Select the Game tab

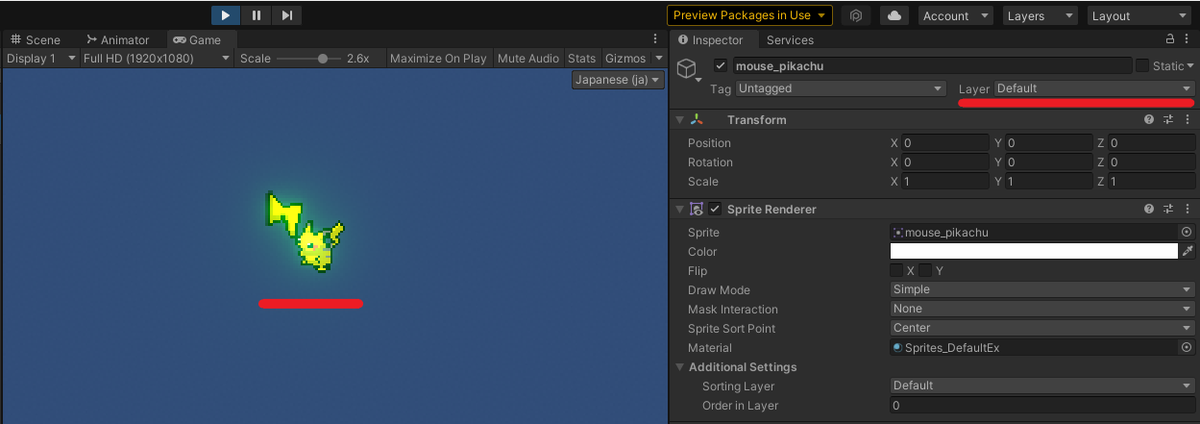coord(197,40)
